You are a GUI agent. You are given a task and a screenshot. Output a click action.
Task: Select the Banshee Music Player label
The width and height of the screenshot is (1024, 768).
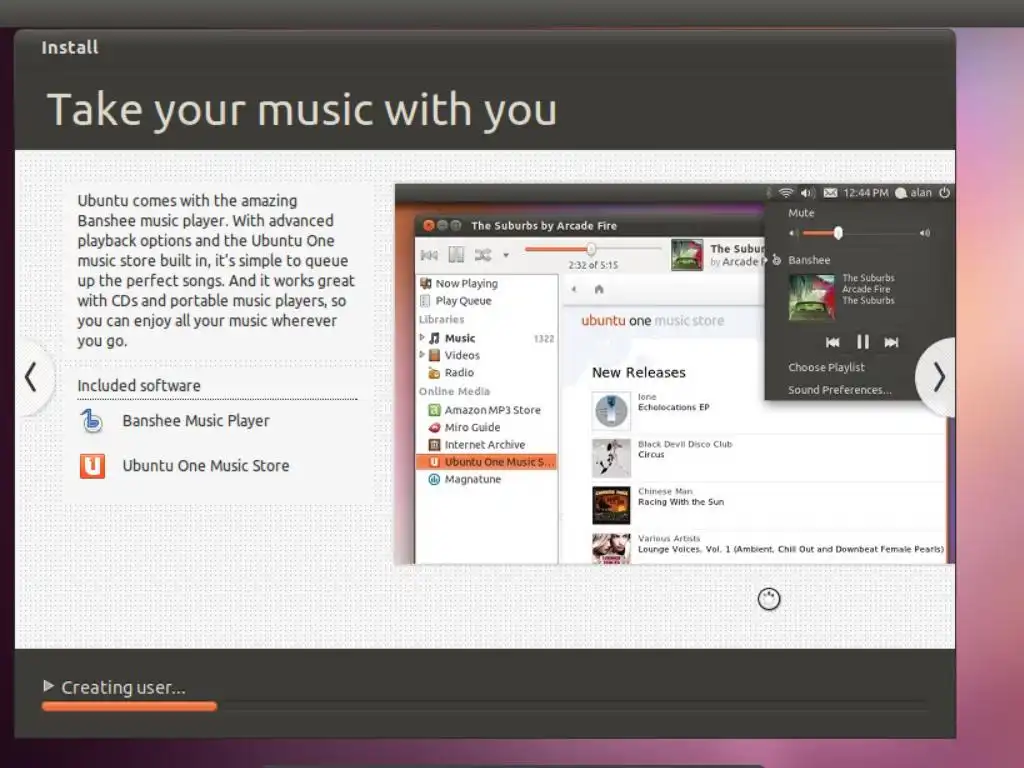pyautogui.click(x=196, y=421)
